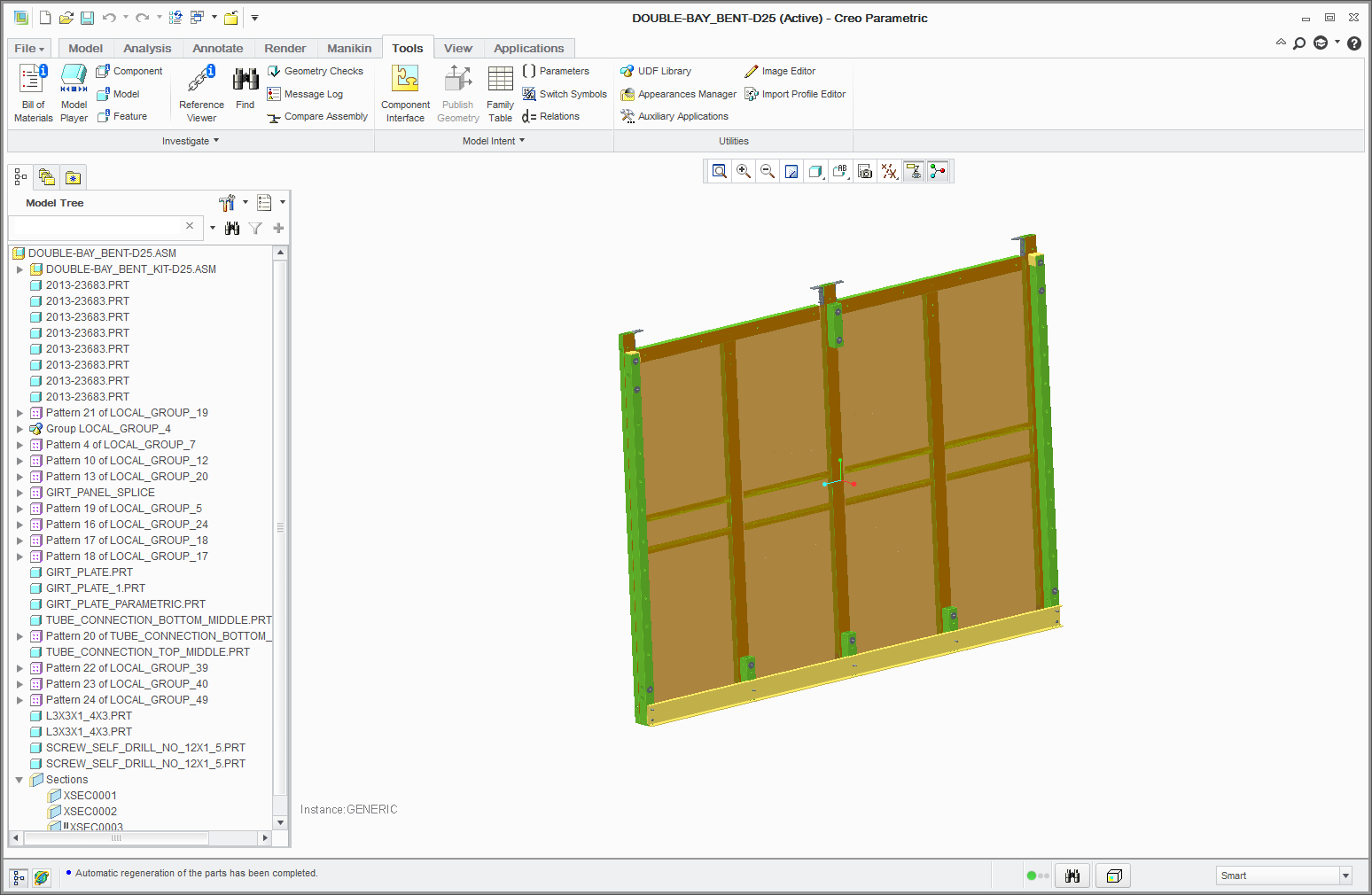
Task: Open the View Manager camera icon
Action: point(865,171)
